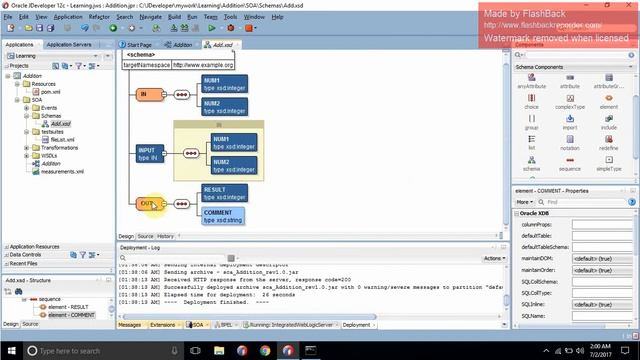This screenshot has height=360, width=640.
Task: Open Windows File Explorer from taskbar
Action: (x=219, y=351)
